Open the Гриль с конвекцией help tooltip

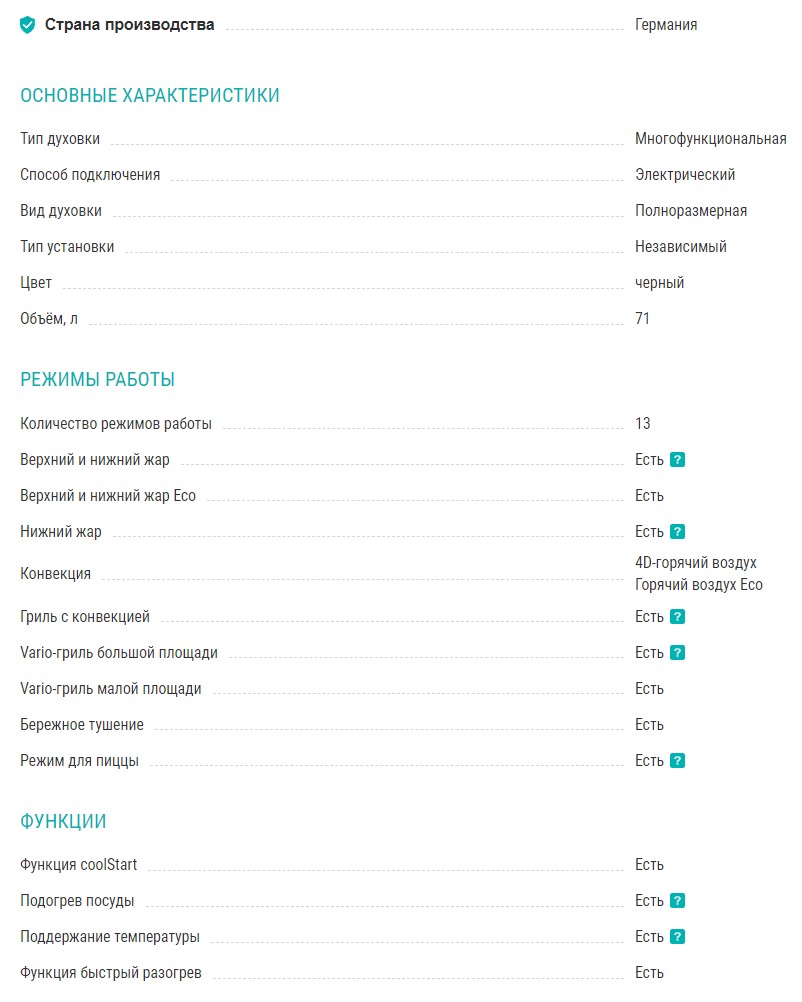[x=677, y=617]
